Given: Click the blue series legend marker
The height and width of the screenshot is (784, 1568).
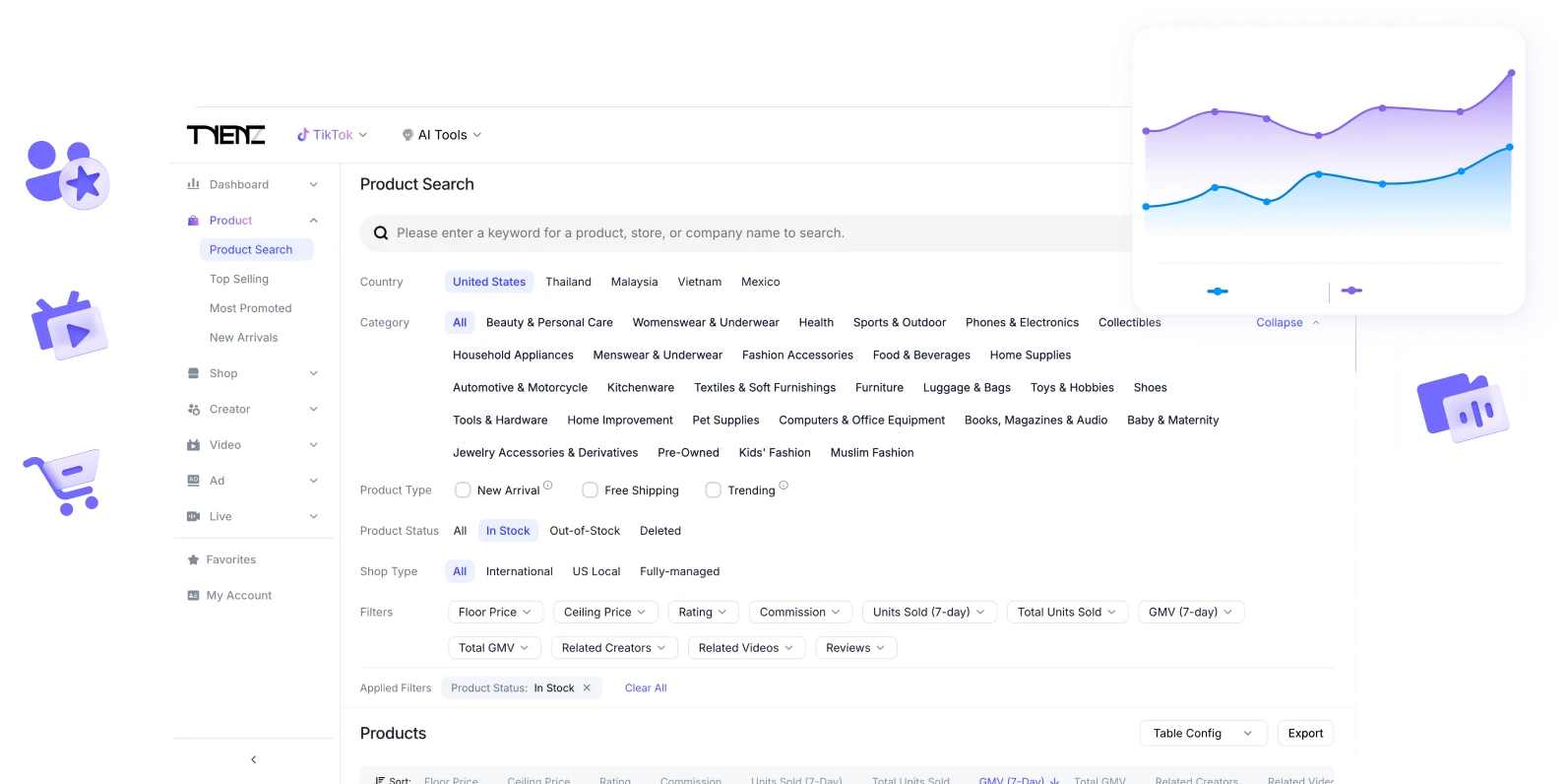Looking at the screenshot, I should tap(1218, 292).
